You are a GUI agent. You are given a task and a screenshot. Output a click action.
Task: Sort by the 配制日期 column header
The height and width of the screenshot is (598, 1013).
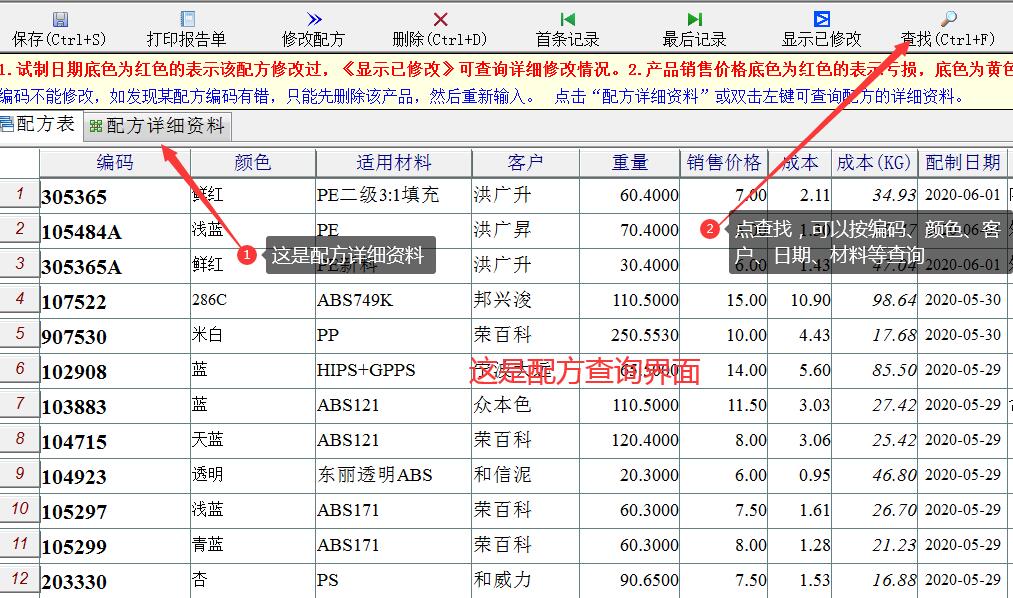(962, 162)
